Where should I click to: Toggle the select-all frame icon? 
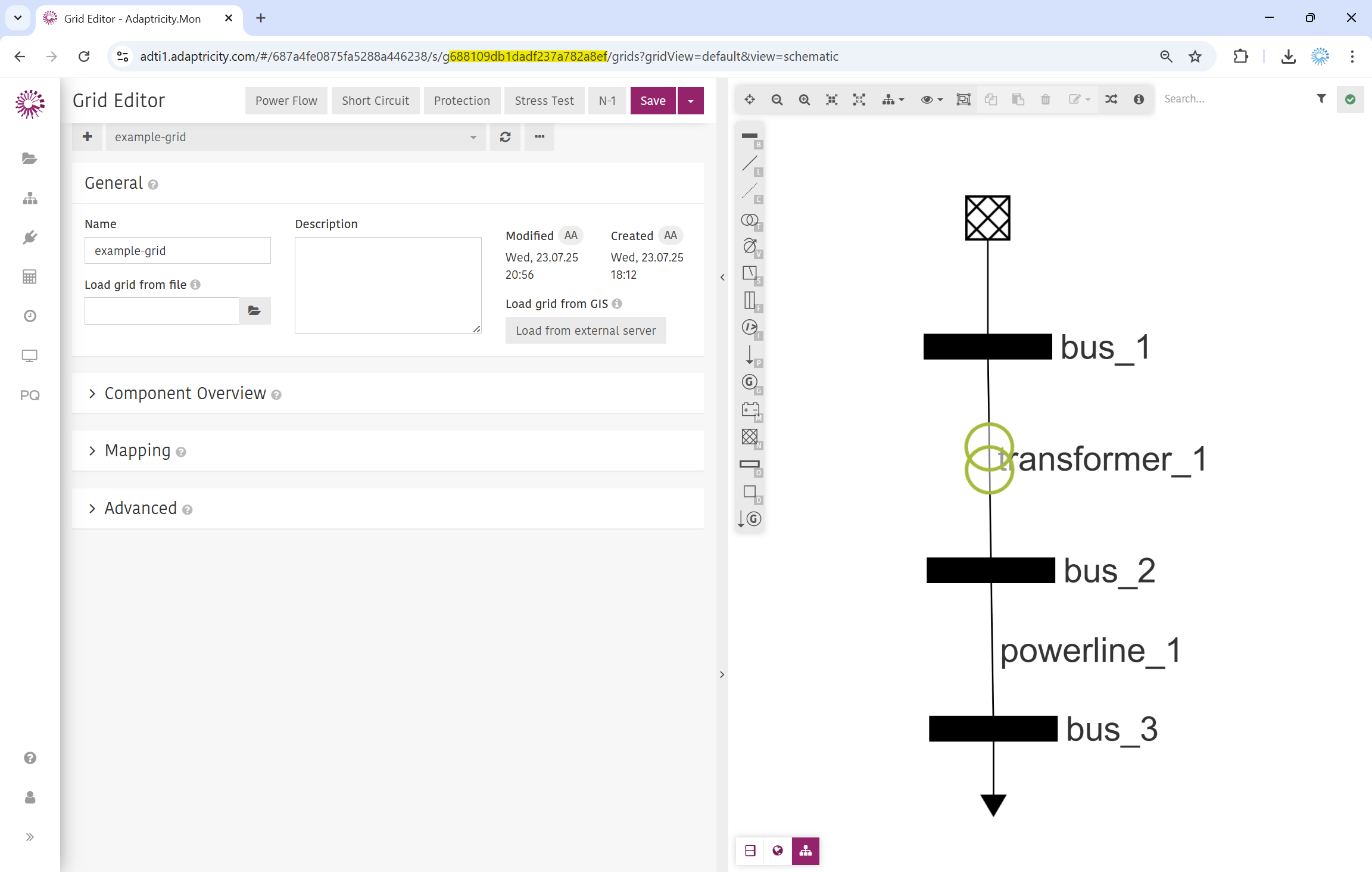point(963,99)
